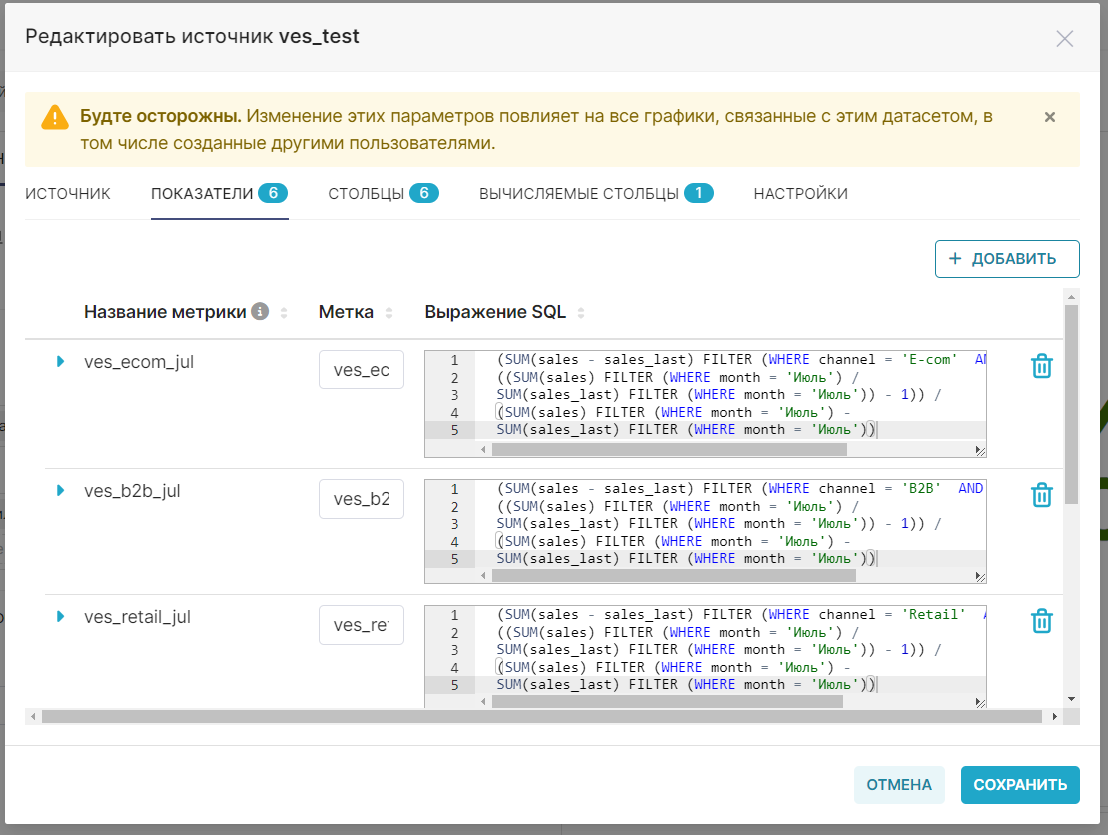Open the НАСТРОЙКИ tab
Image resolution: width=1108 pixels, height=835 pixels.
tap(800, 195)
